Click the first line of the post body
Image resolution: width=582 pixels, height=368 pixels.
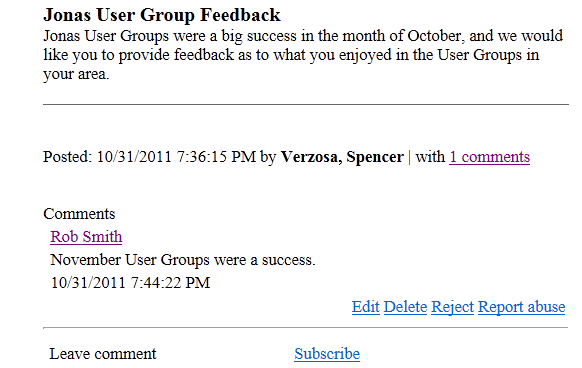pos(303,36)
